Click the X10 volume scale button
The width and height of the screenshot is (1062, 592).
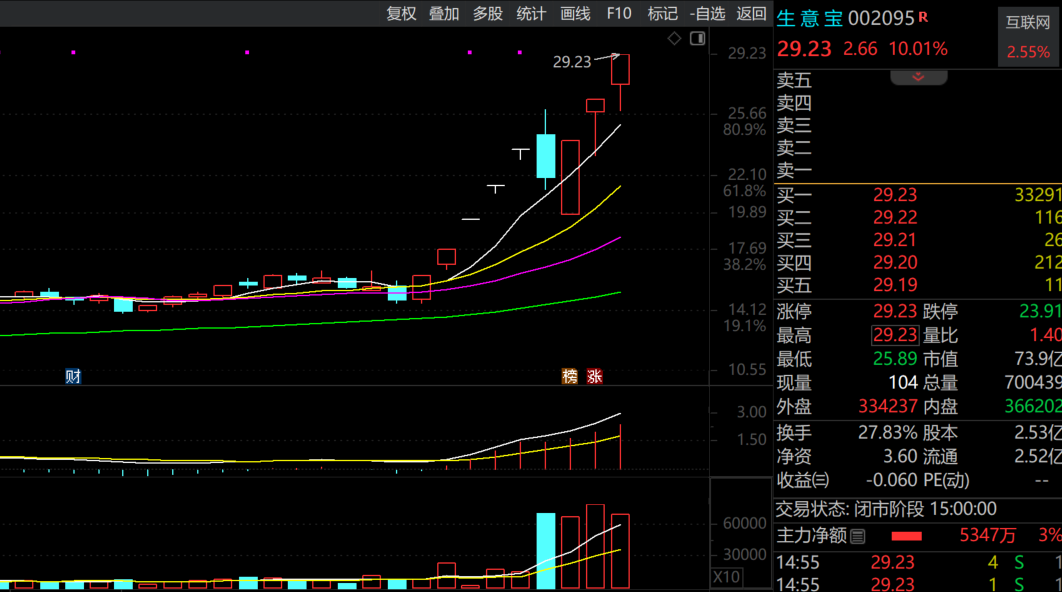tap(727, 577)
